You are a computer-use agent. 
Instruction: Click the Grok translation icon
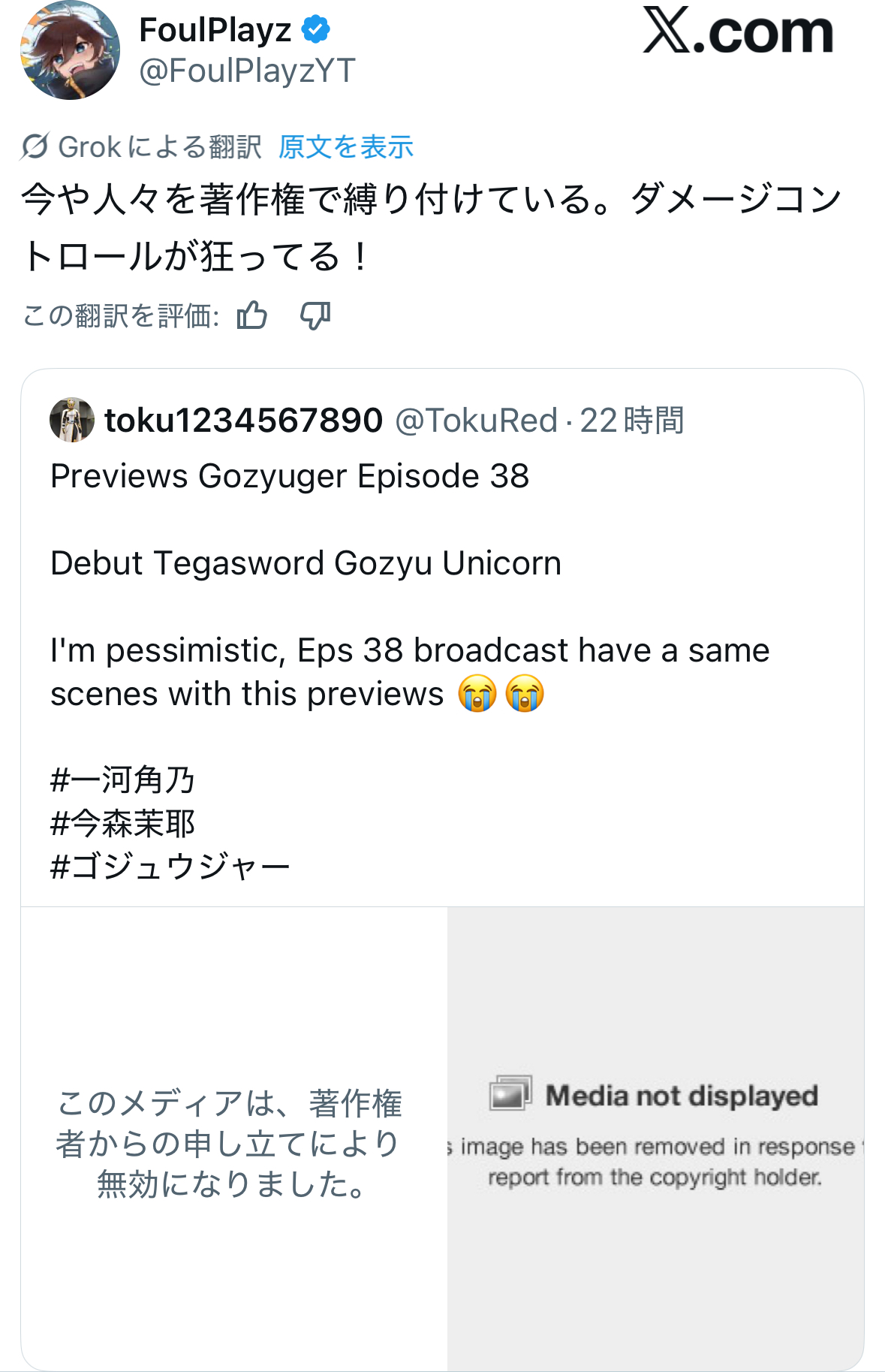pyautogui.click(x=35, y=146)
